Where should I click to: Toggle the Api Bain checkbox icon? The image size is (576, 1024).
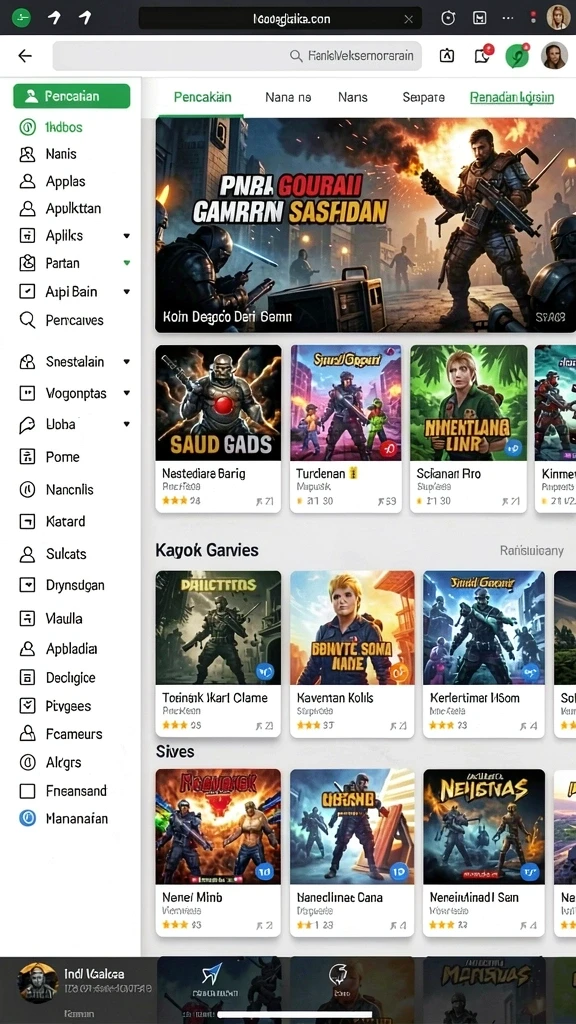tap(27, 291)
